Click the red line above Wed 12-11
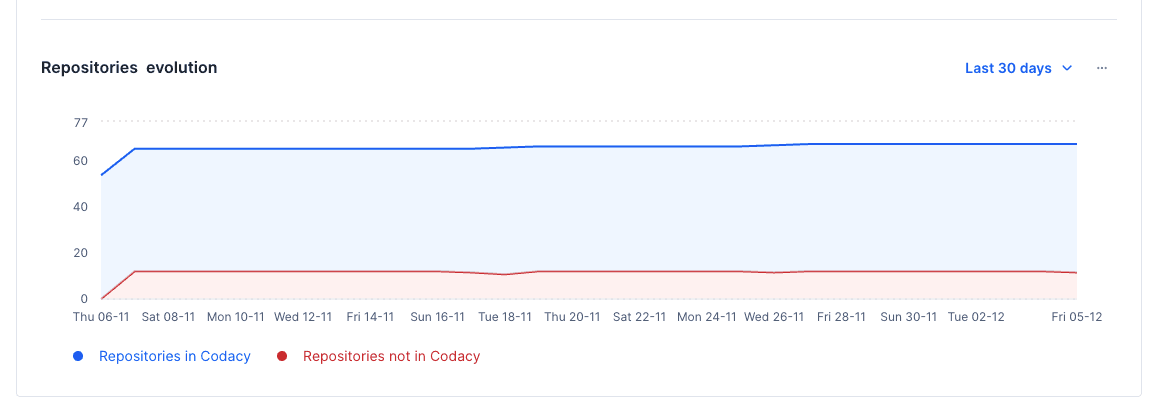The image size is (1157, 414). (x=303, y=271)
